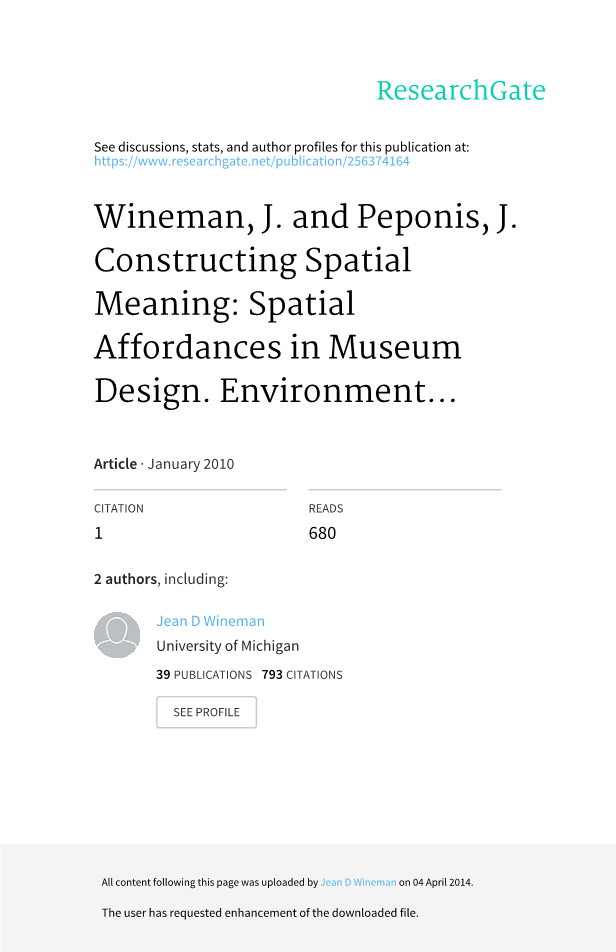Click Jean D Wineman link in footer
Image resolution: width=616 pixels, height=952 pixels.
pyautogui.click(x=358, y=883)
